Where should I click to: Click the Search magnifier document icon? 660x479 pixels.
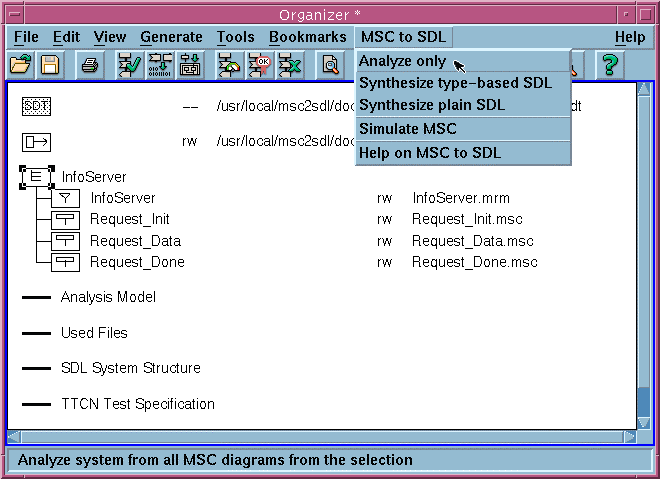(330, 65)
